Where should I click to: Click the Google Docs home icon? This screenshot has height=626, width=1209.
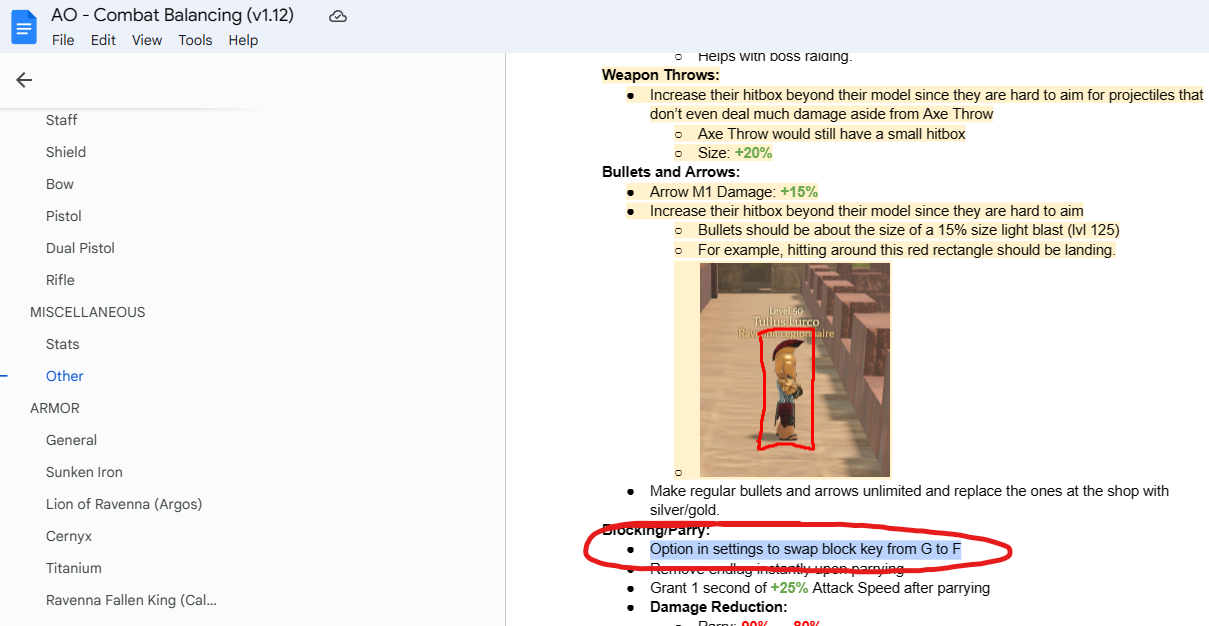pyautogui.click(x=23, y=27)
